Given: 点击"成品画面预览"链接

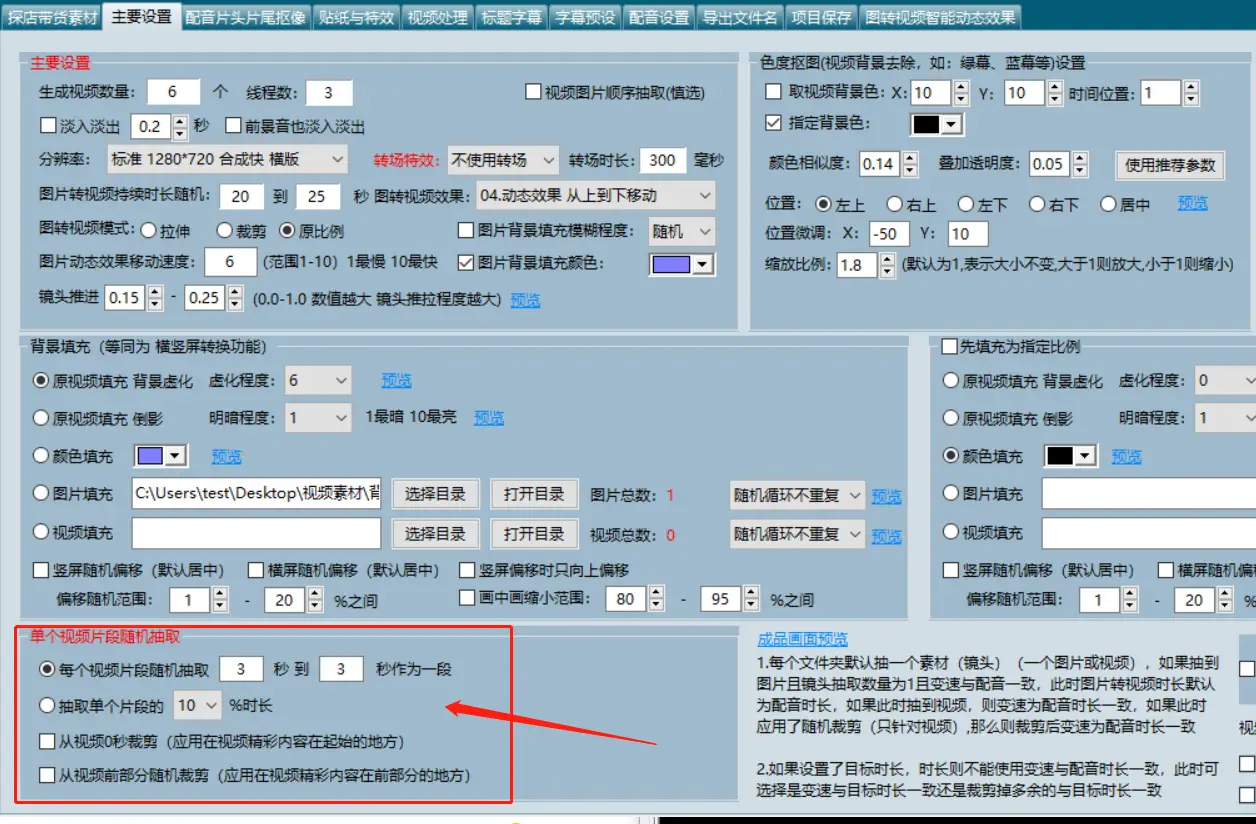Looking at the screenshot, I should point(802,638).
